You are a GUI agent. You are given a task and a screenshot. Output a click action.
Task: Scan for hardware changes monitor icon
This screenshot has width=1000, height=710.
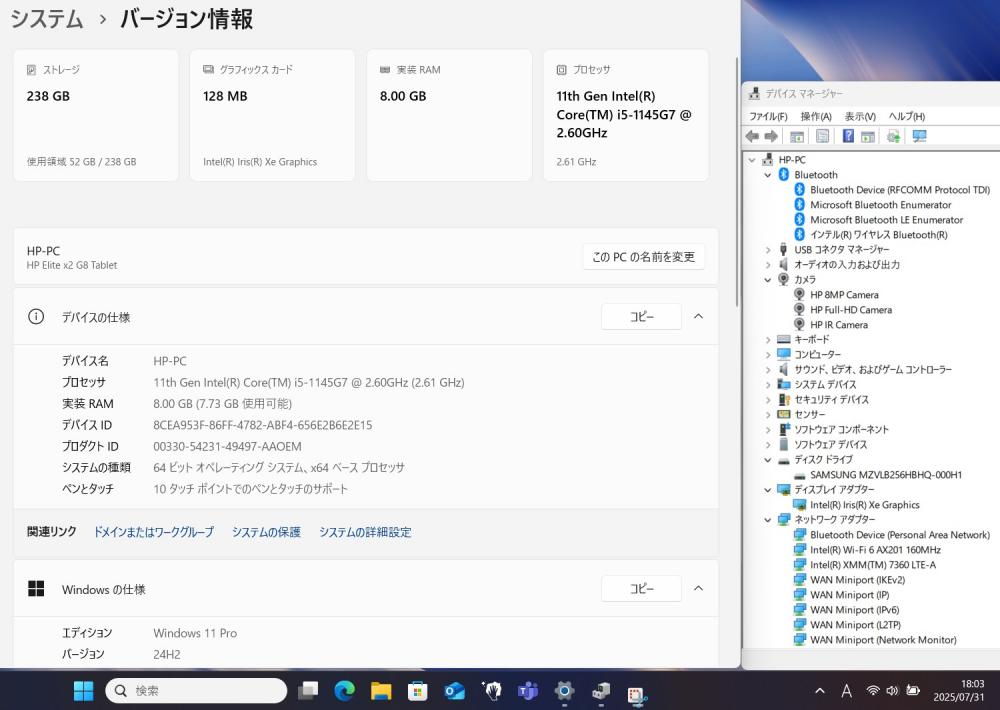tap(919, 136)
